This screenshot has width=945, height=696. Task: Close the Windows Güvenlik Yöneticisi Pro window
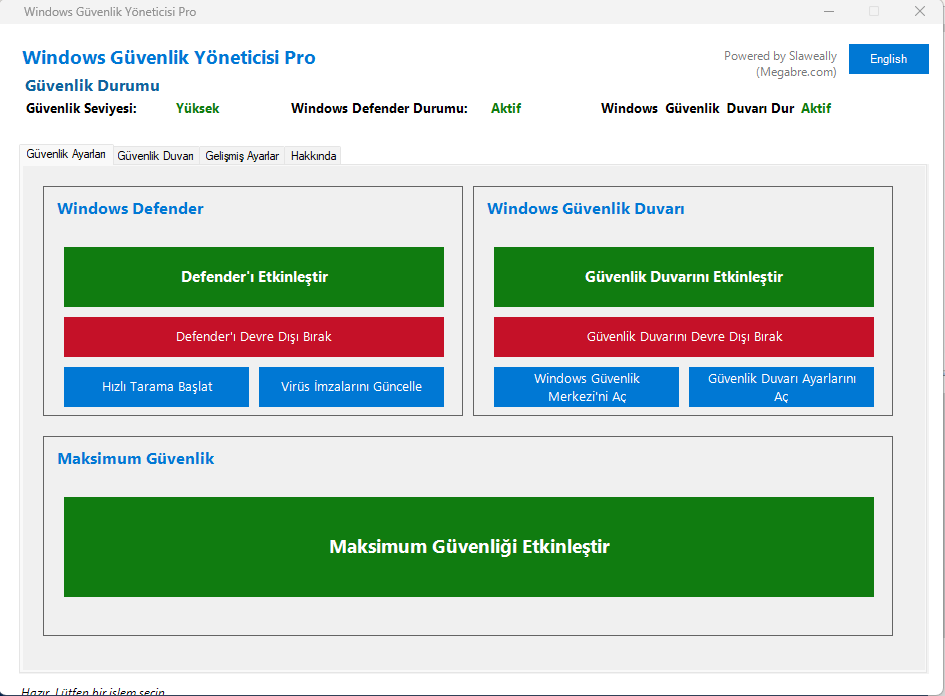(x=920, y=11)
